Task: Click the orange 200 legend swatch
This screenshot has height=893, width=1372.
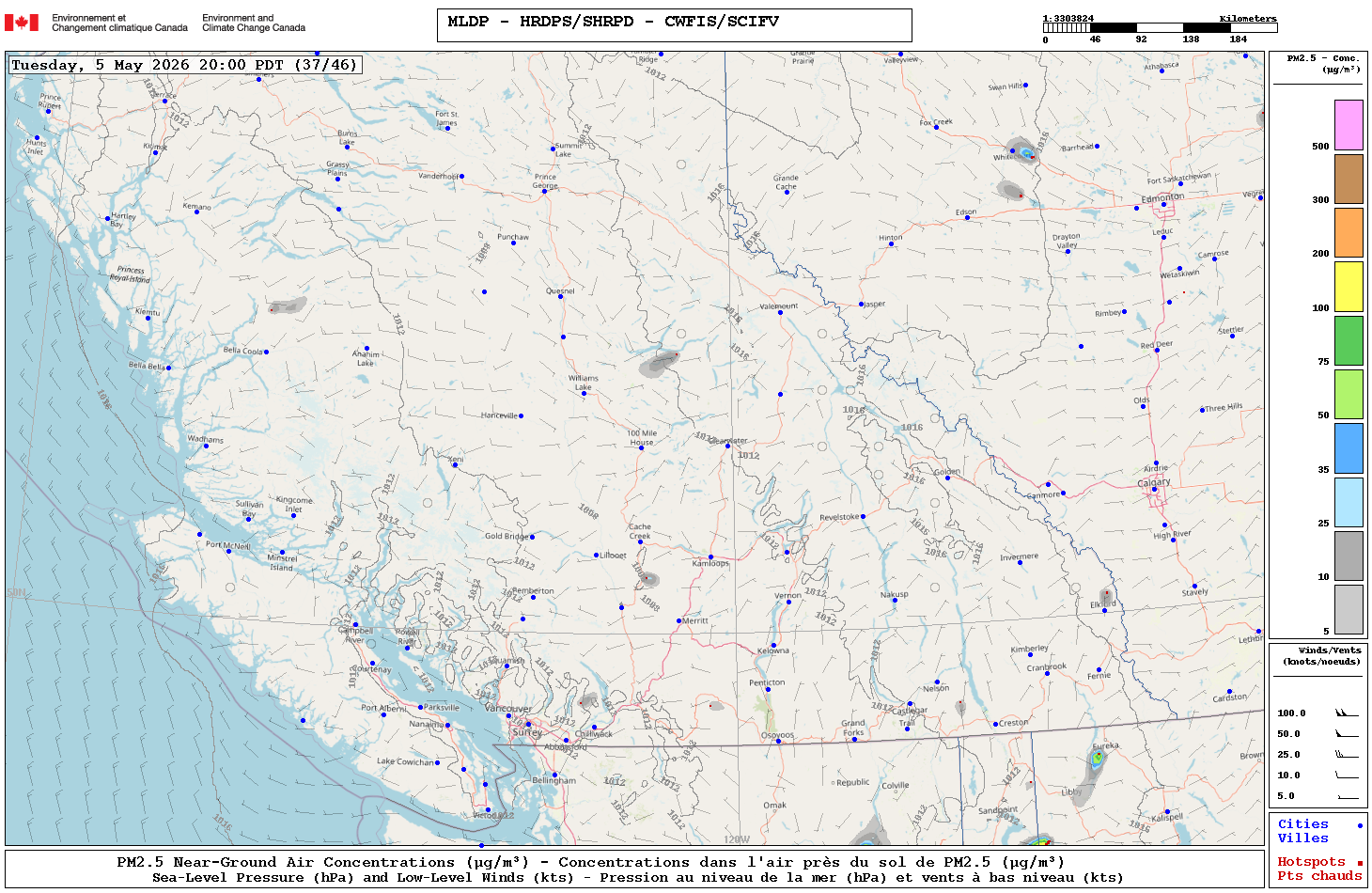Action: (x=1349, y=233)
